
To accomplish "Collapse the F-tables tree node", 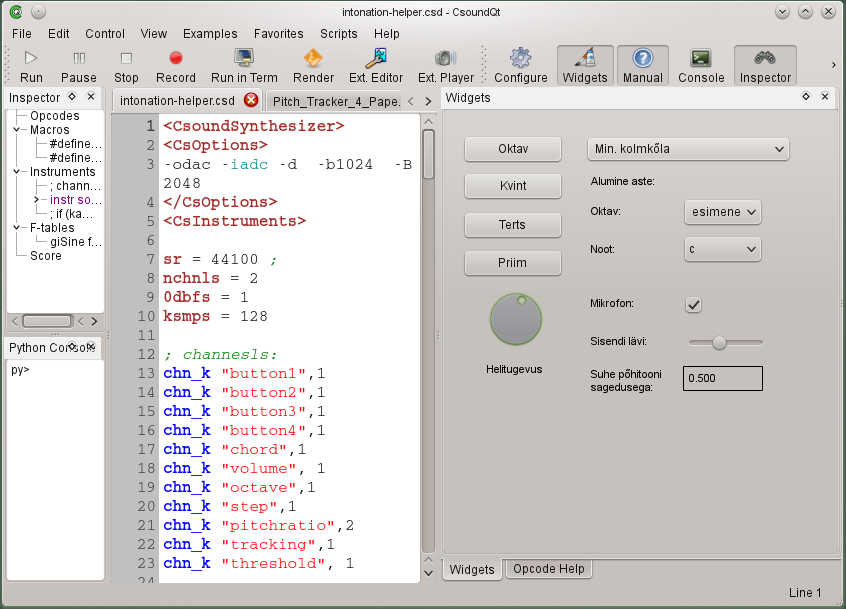I will (x=17, y=228).
